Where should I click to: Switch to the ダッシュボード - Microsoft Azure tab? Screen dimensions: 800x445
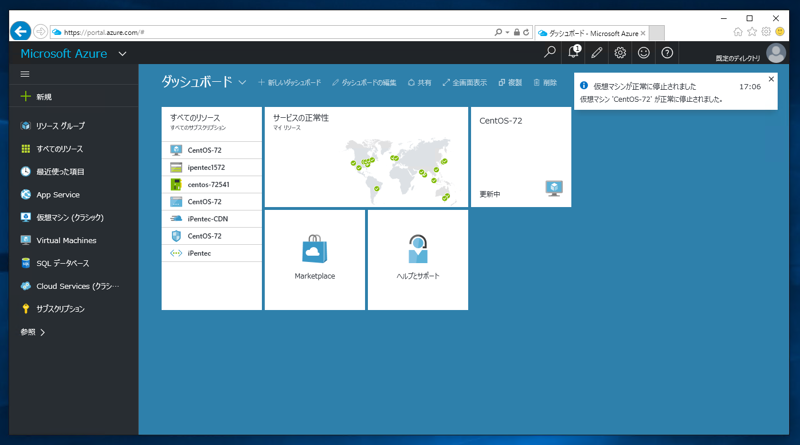[592, 33]
